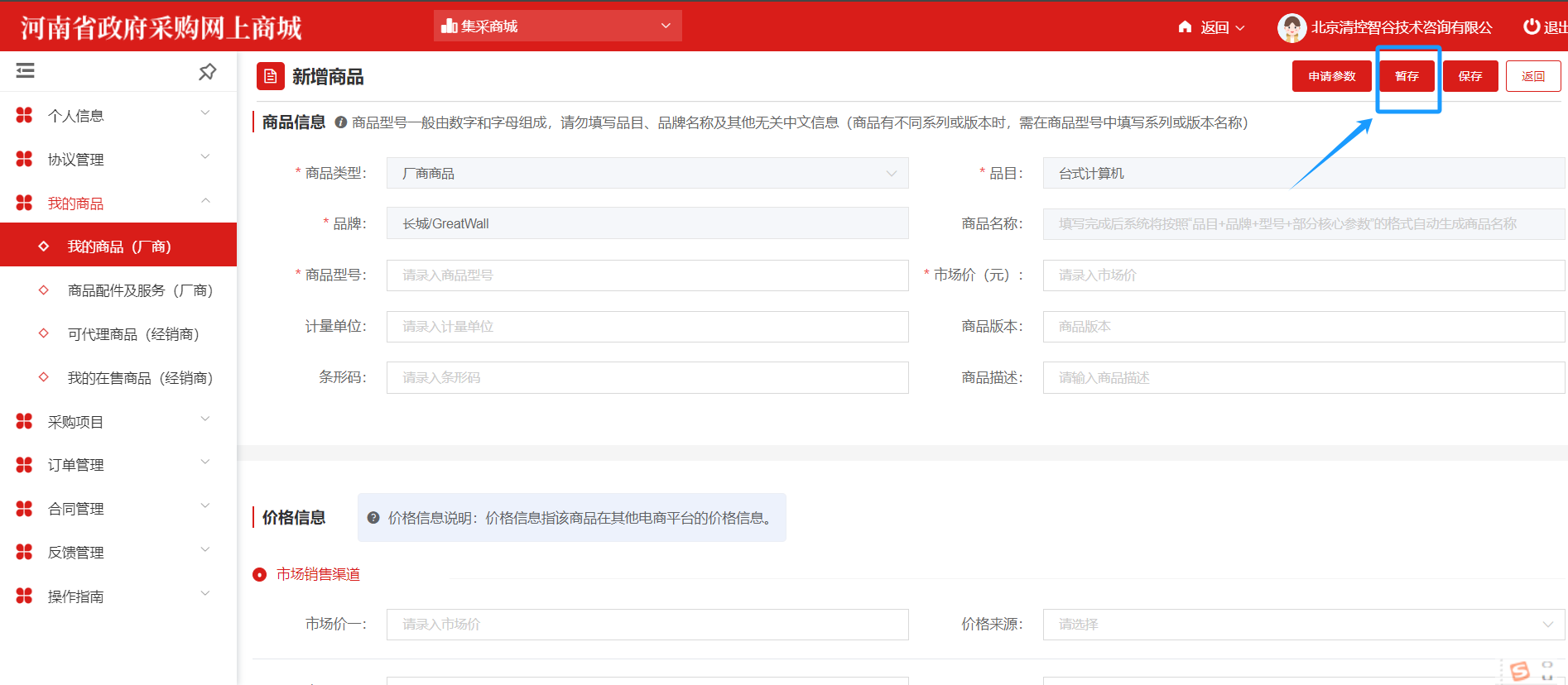Open the 订单管理 menu
The image size is (1568, 685).
pos(118,465)
